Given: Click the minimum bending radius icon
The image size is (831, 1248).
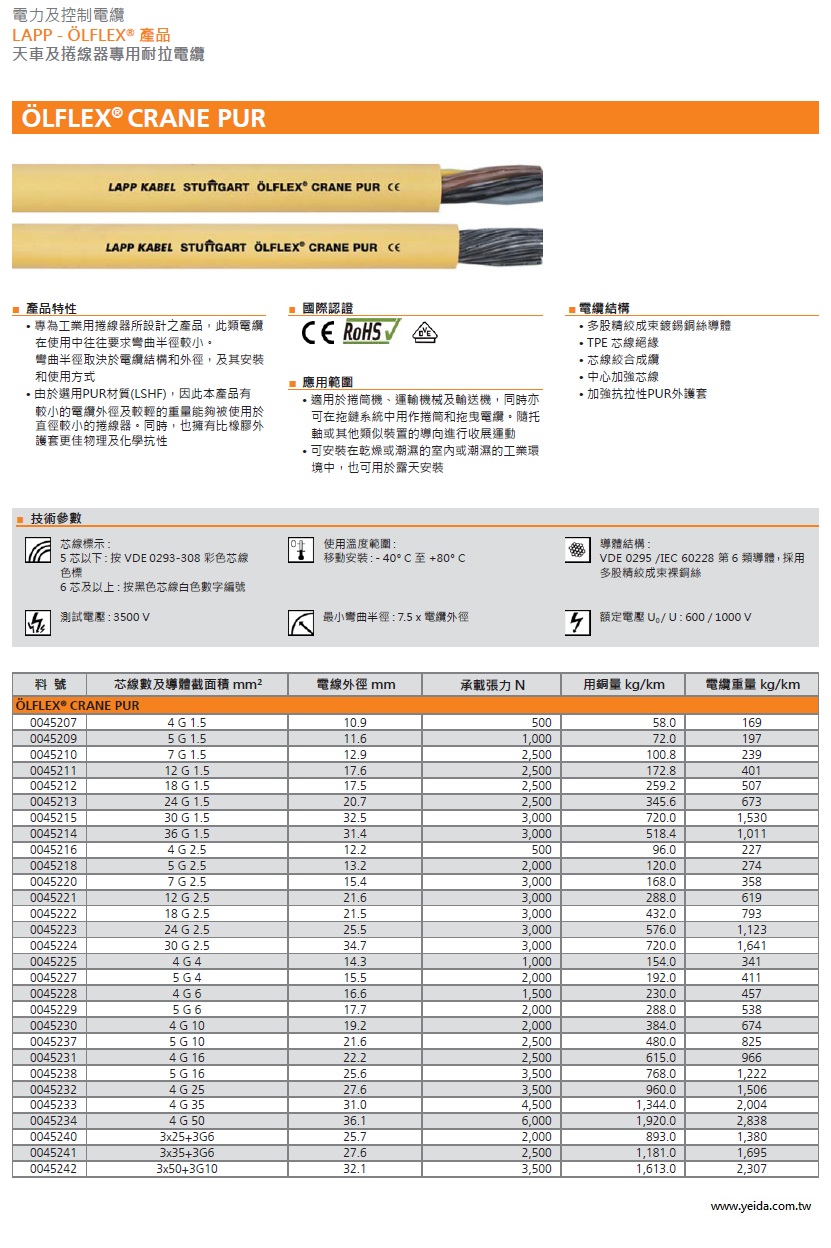Looking at the screenshot, I should [300, 622].
